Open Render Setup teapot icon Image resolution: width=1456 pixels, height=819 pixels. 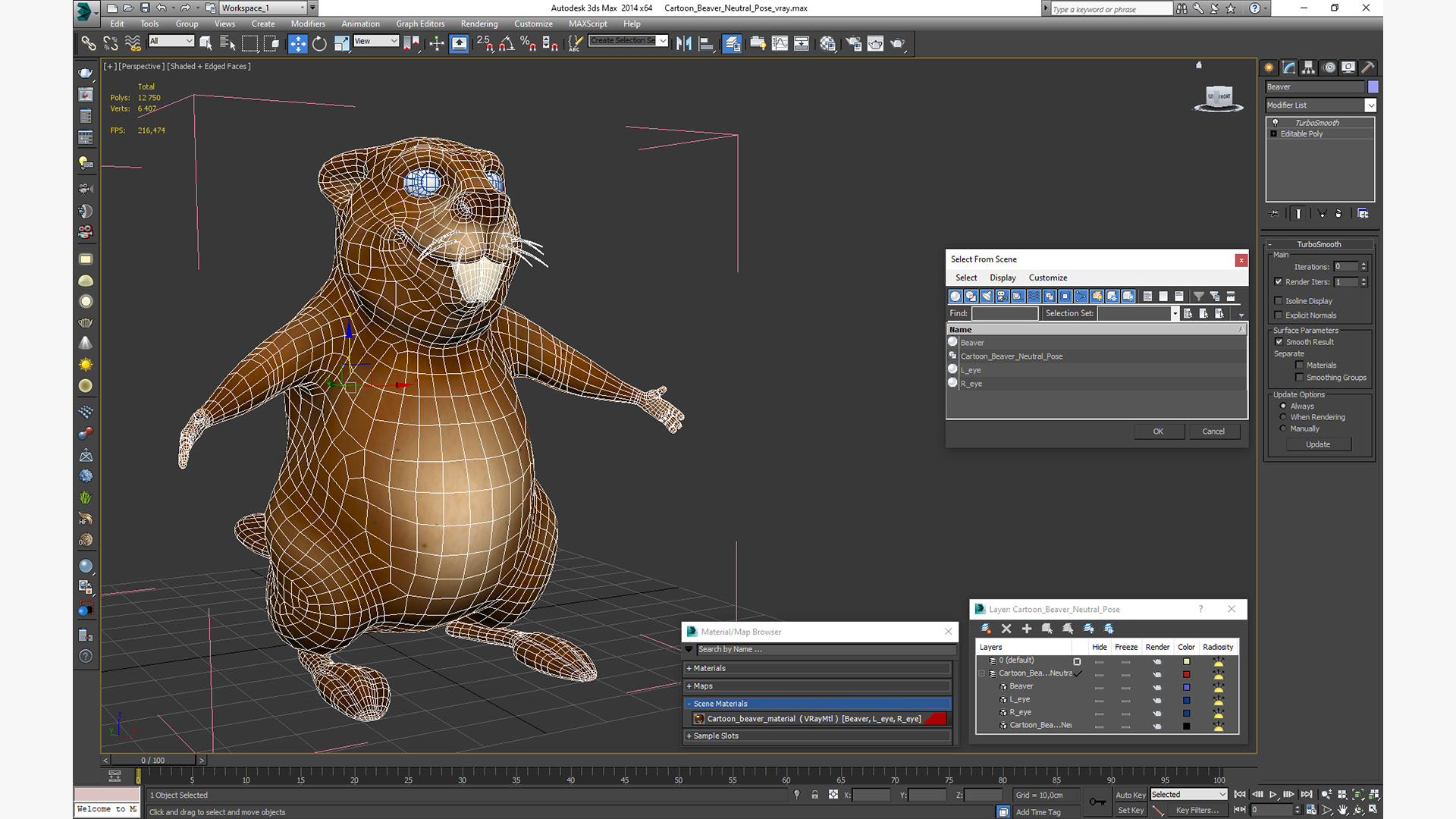click(x=853, y=43)
